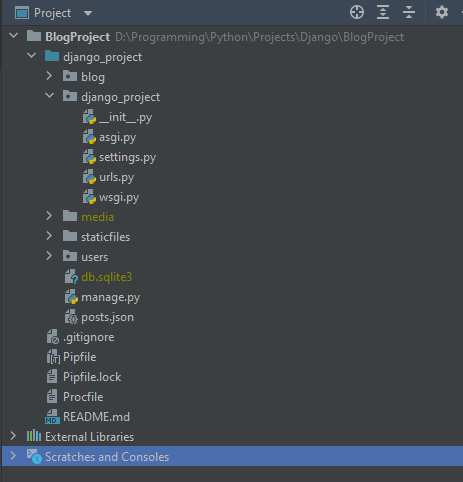Screen dimensions: 463x482
Task: Click the Collapse All toolbar icon
Action: pyautogui.click(x=409, y=13)
